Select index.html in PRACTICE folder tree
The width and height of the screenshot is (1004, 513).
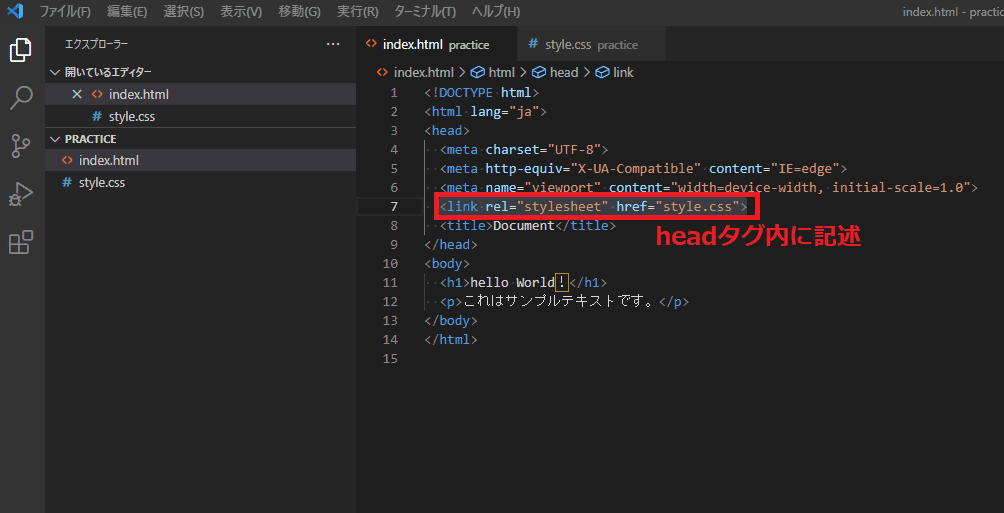click(x=108, y=160)
